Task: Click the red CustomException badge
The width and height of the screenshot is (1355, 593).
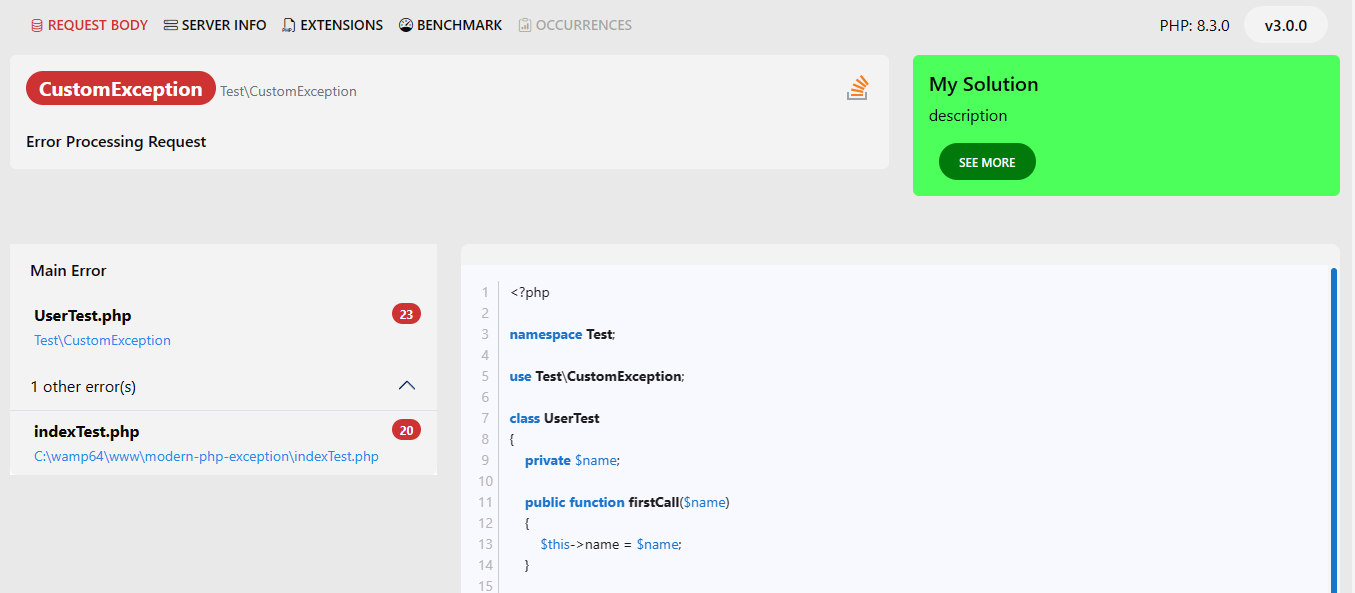Action: (121, 89)
